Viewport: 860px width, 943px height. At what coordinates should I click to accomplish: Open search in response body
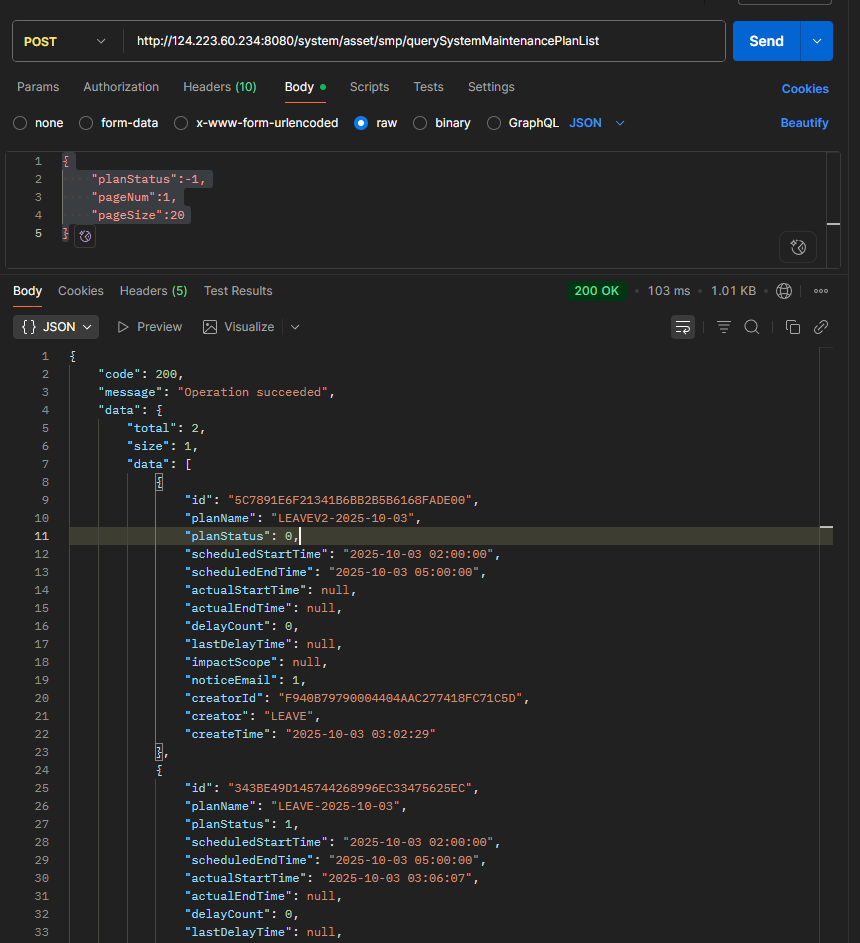point(752,327)
